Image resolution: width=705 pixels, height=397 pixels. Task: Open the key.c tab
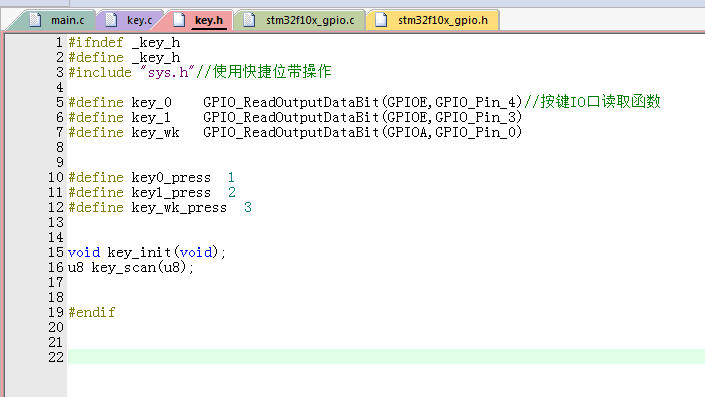click(x=139, y=20)
